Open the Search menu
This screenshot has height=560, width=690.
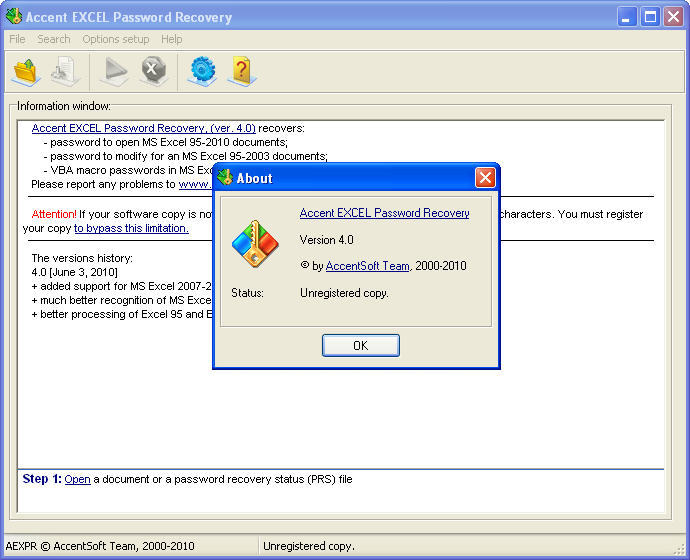[54, 39]
